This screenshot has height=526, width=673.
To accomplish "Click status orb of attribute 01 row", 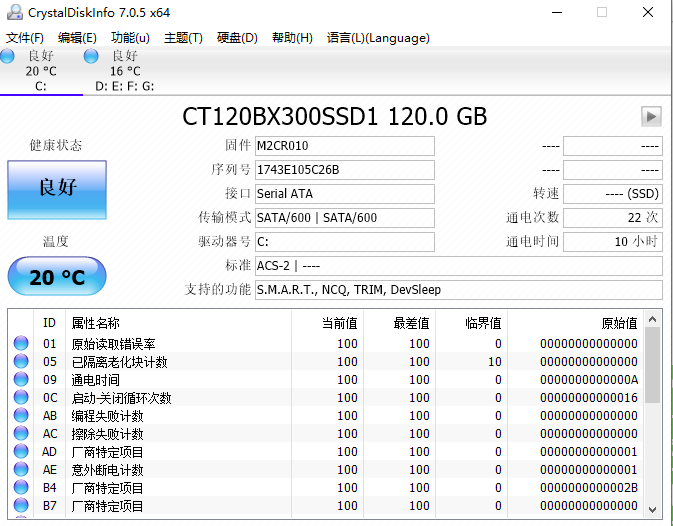I will coord(21,343).
